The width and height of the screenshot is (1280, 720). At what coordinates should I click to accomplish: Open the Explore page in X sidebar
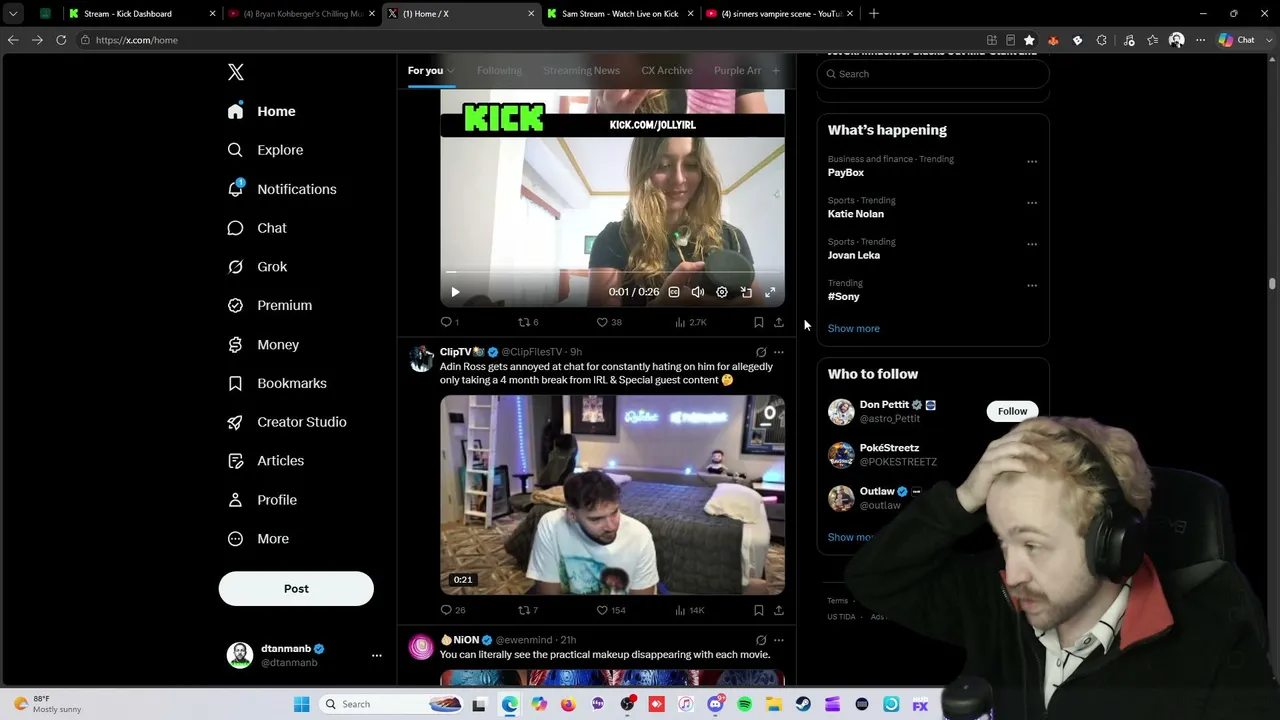pos(265,150)
